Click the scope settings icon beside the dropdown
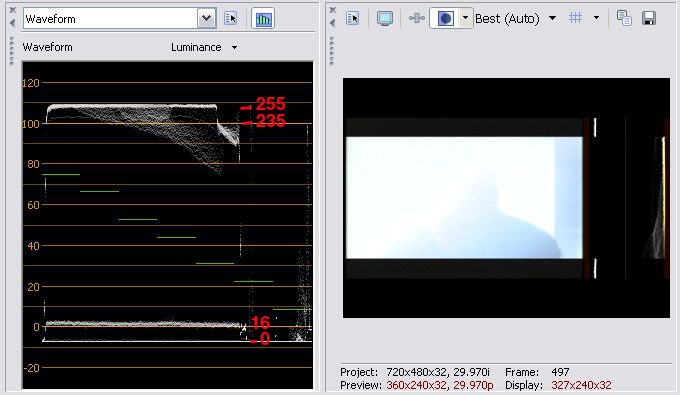Screen dimensions: 680x395 point(230,19)
